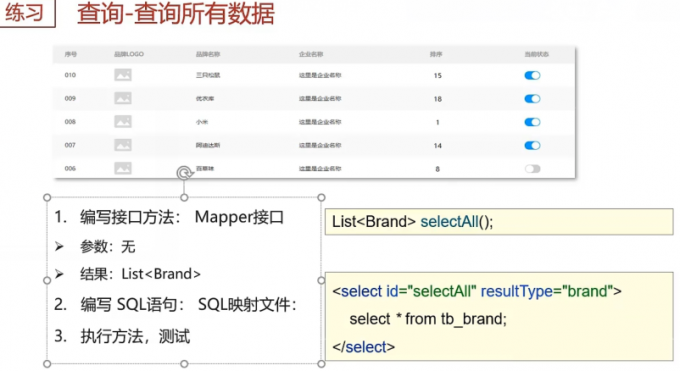Click the rotation handle above the text box

tap(184, 173)
